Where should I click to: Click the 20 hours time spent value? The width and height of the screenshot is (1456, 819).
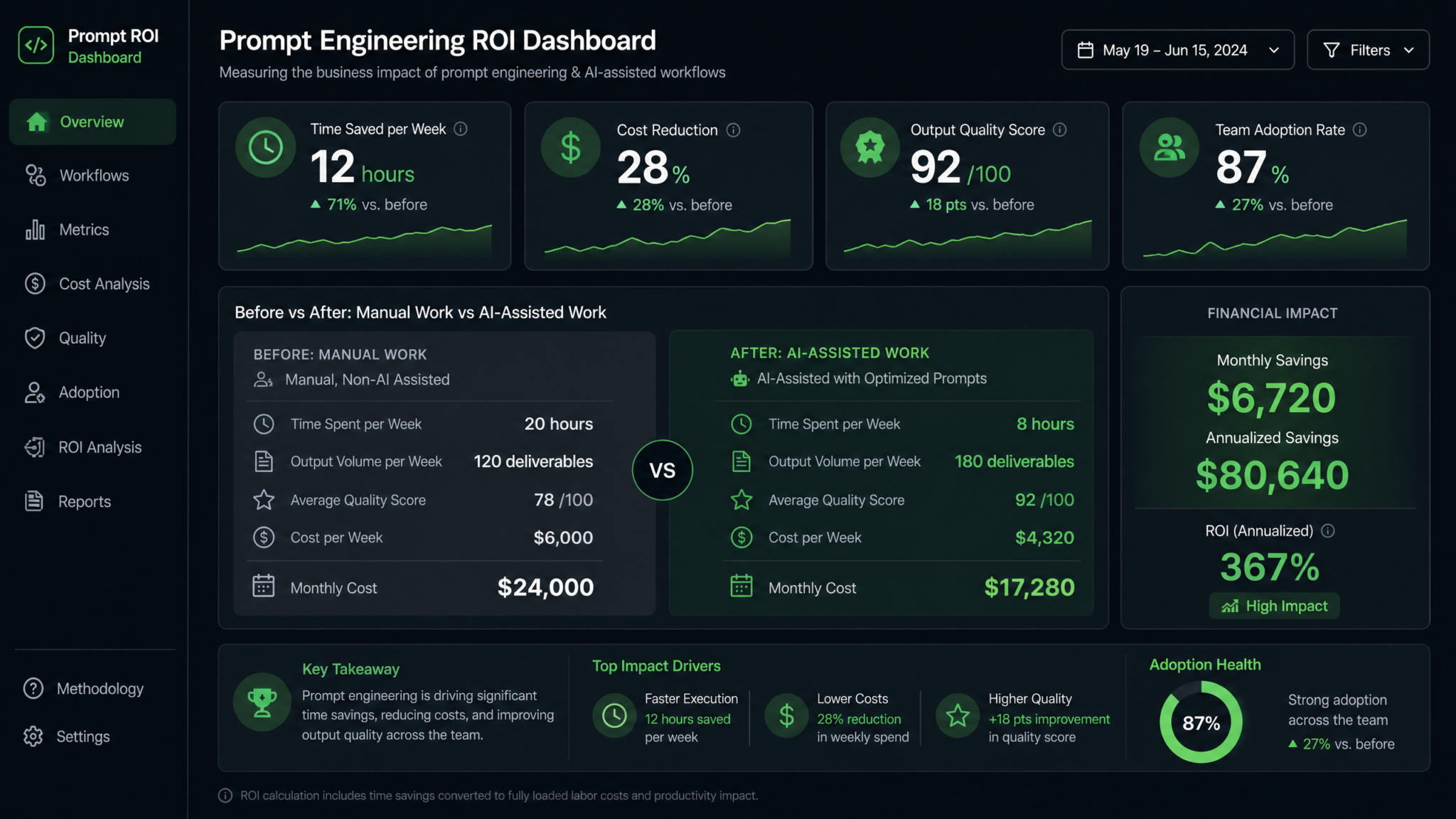point(559,424)
